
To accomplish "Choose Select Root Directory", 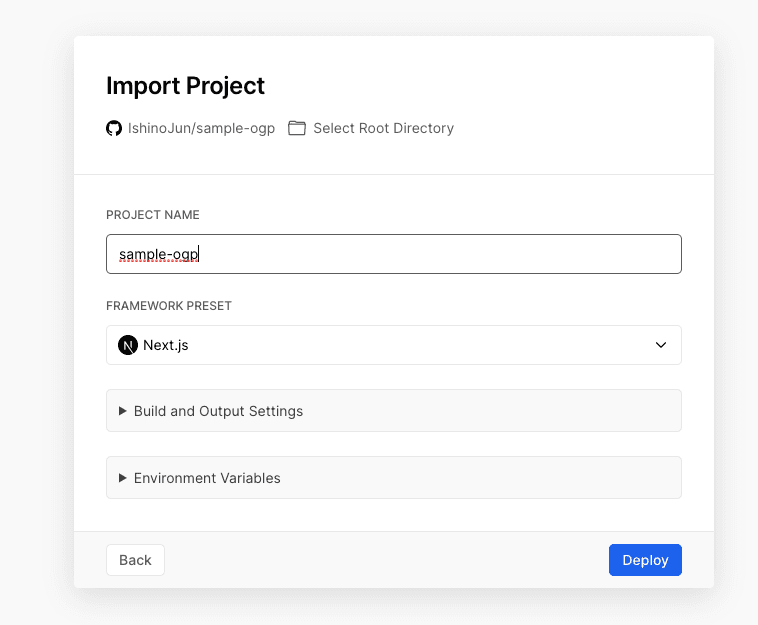I will (383, 128).
